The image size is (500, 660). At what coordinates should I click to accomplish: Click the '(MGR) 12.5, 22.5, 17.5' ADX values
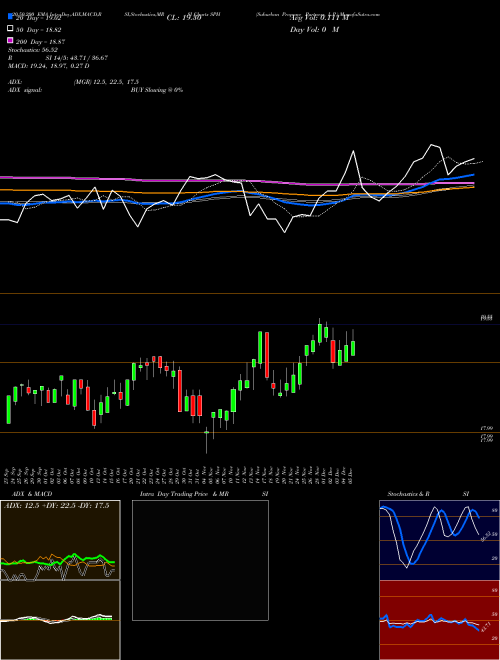tap(106, 82)
